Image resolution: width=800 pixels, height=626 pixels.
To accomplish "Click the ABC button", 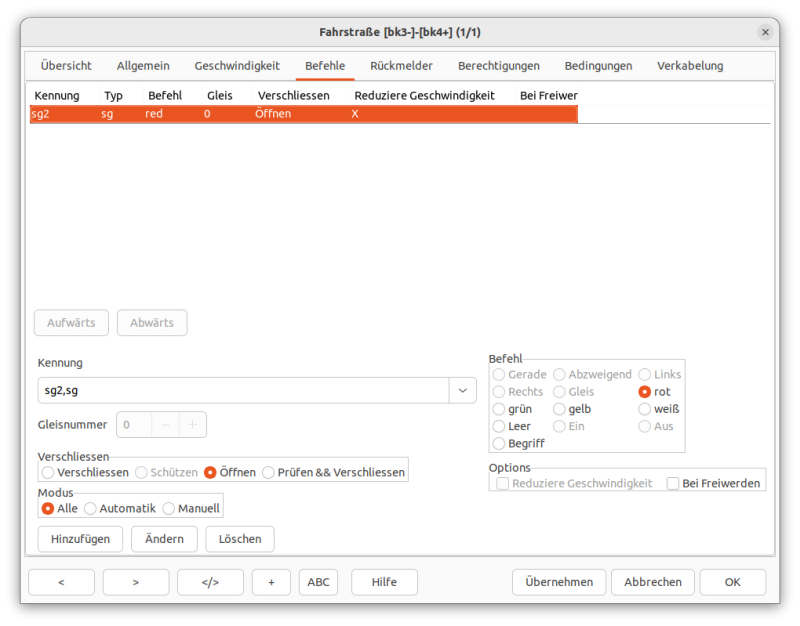I will (318, 582).
